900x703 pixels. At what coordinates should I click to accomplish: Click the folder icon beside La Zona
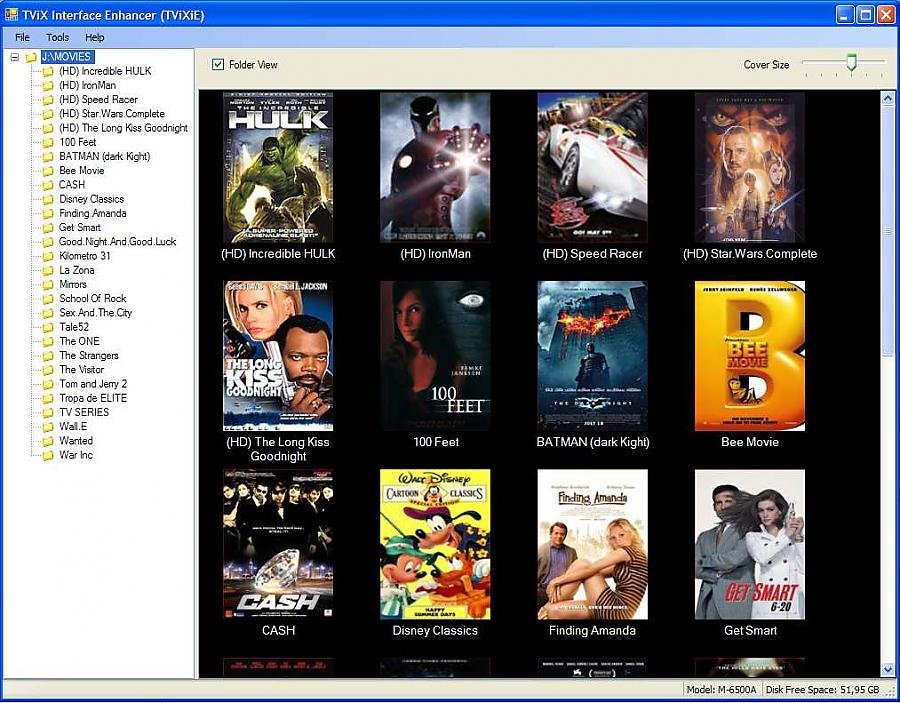[48, 270]
